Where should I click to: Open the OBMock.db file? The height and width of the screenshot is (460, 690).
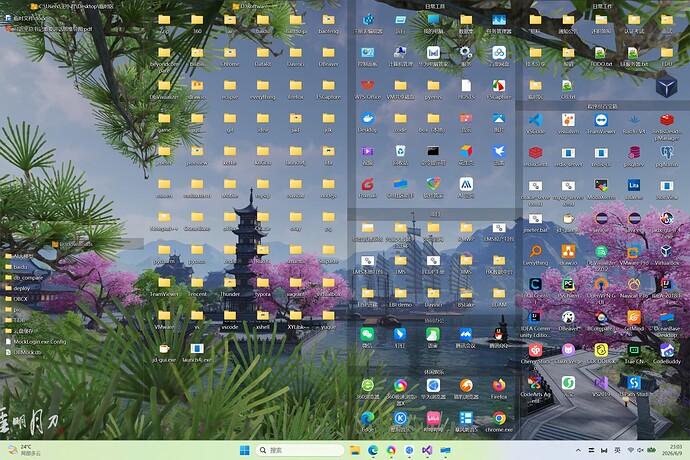[23, 352]
